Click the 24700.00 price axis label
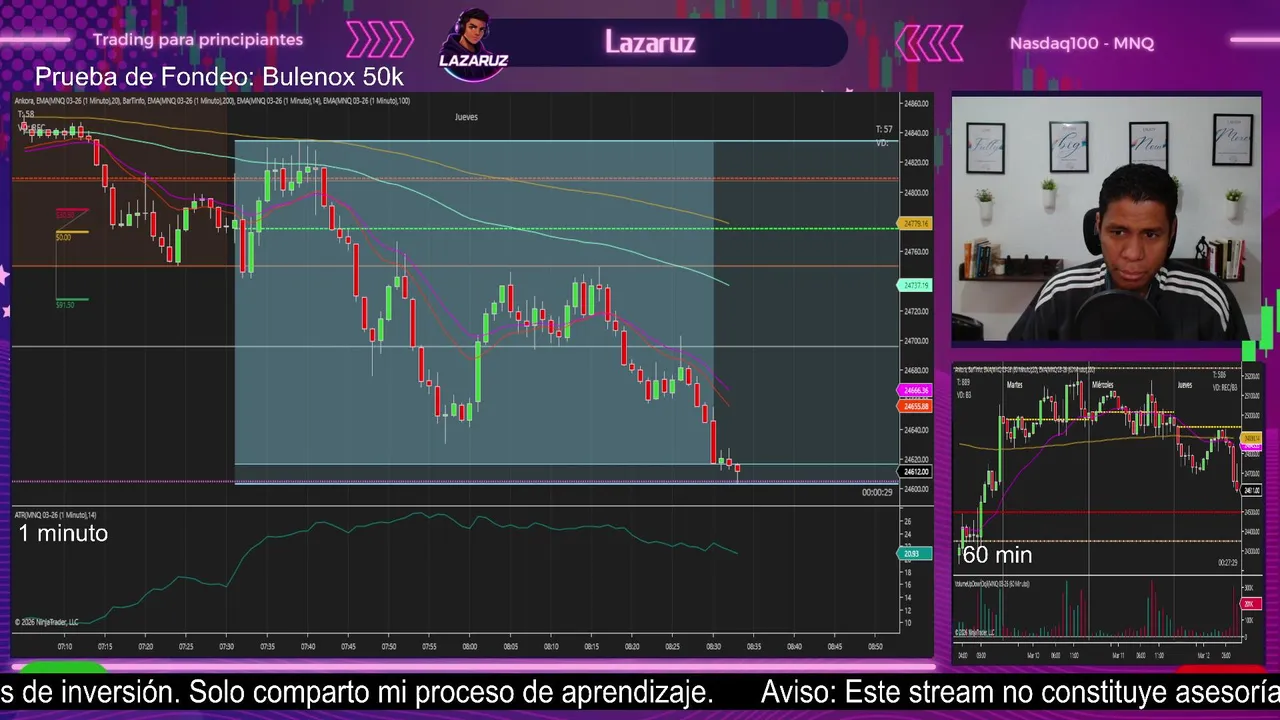This screenshot has height=720, width=1280. tap(916, 341)
